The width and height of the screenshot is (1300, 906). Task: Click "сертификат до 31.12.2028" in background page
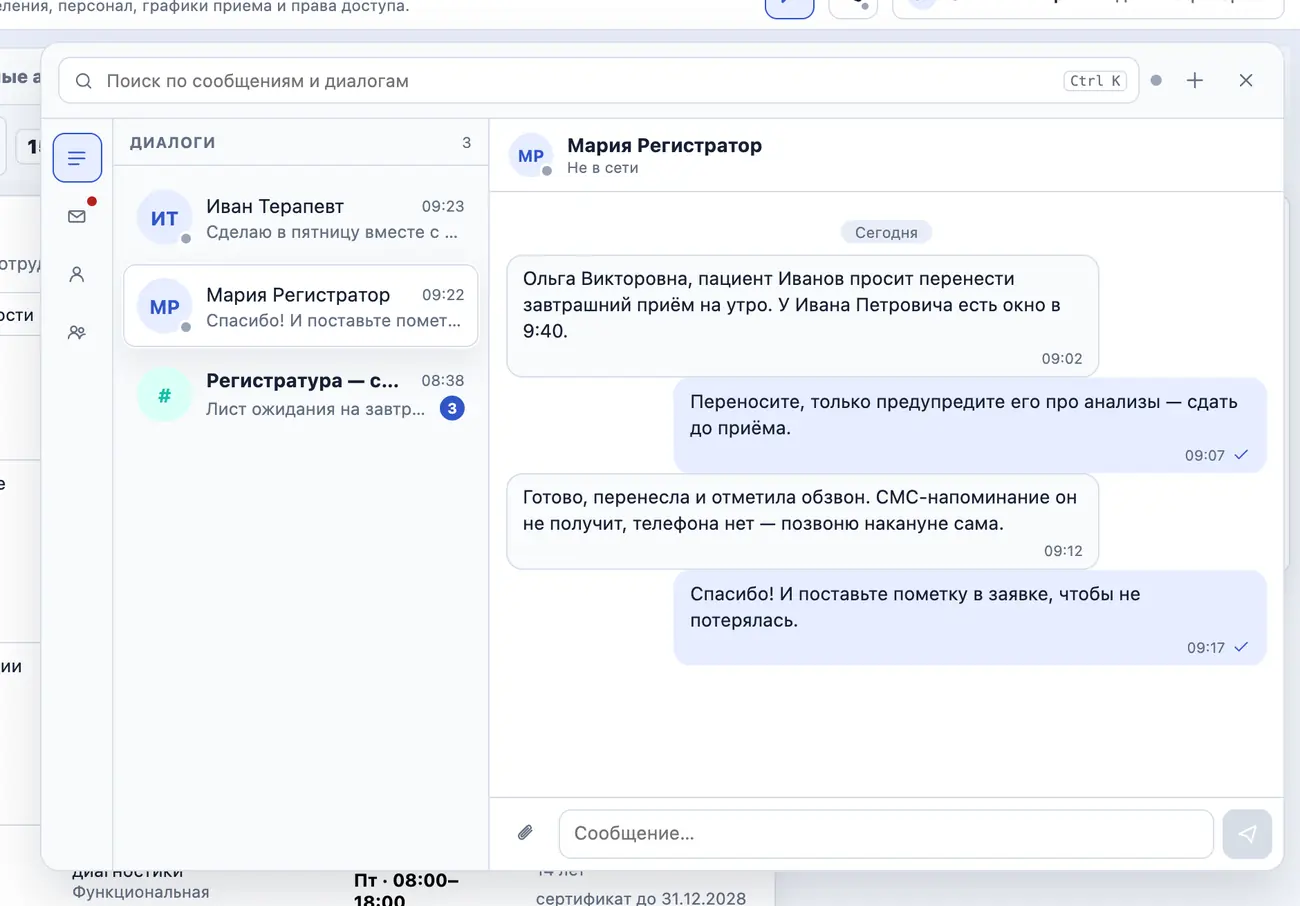(641, 898)
